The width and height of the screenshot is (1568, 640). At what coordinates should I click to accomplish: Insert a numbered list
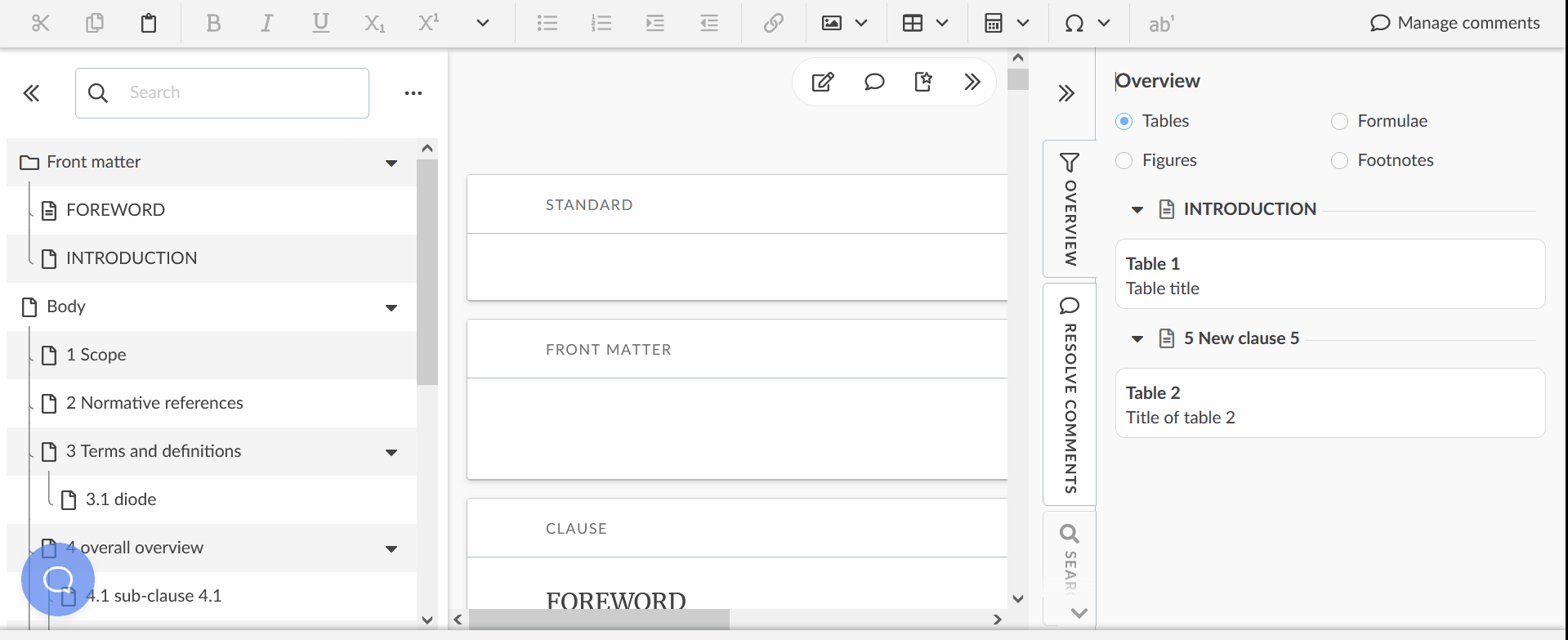pyautogui.click(x=601, y=23)
